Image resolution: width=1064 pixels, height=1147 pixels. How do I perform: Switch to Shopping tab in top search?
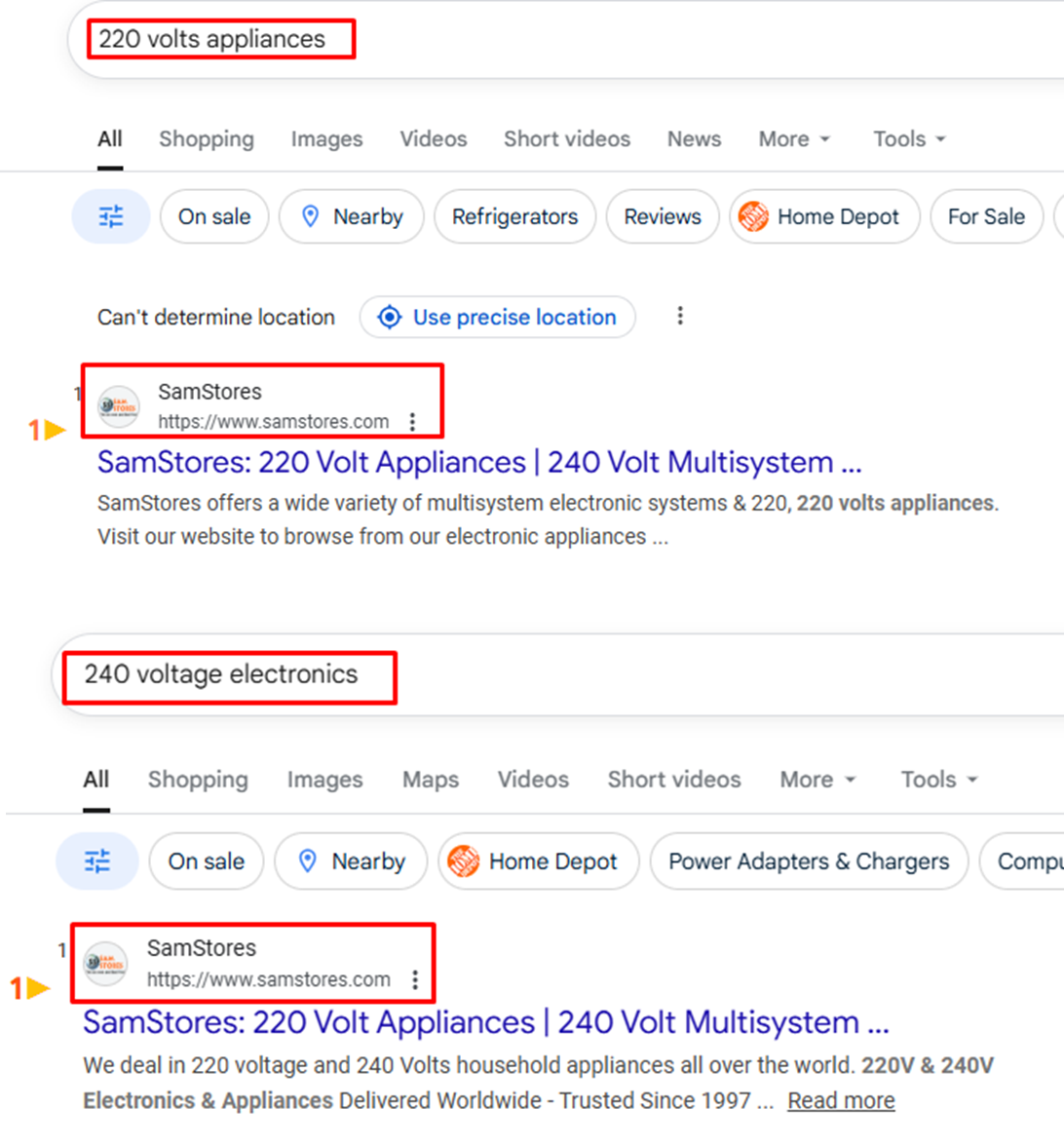207,139
